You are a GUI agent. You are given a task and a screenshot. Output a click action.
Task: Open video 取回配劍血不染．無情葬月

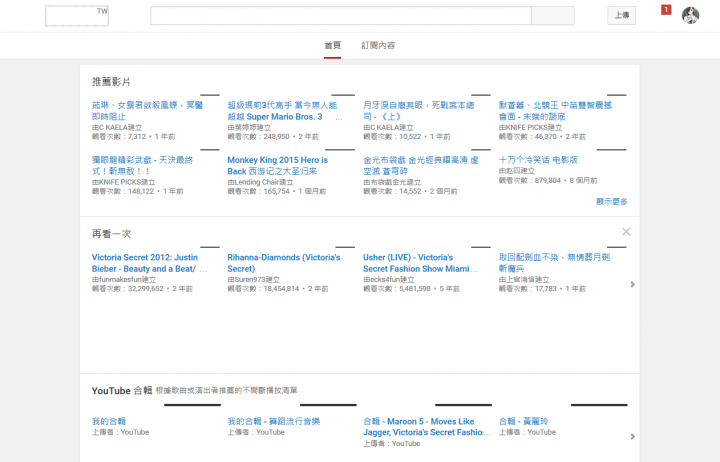pos(554,263)
